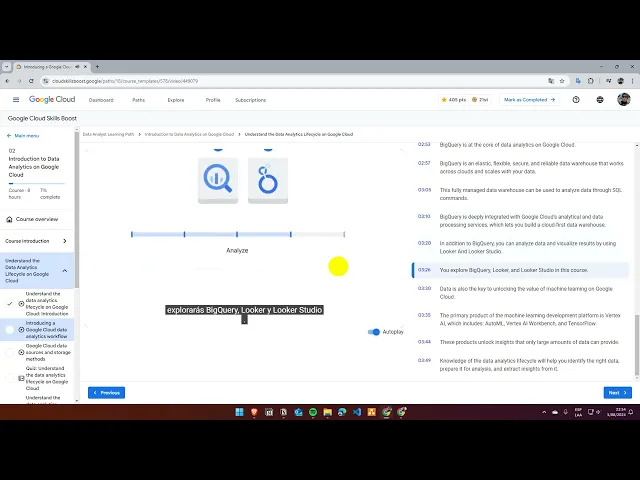
Task: Open a new browser tab
Action: [97, 67]
